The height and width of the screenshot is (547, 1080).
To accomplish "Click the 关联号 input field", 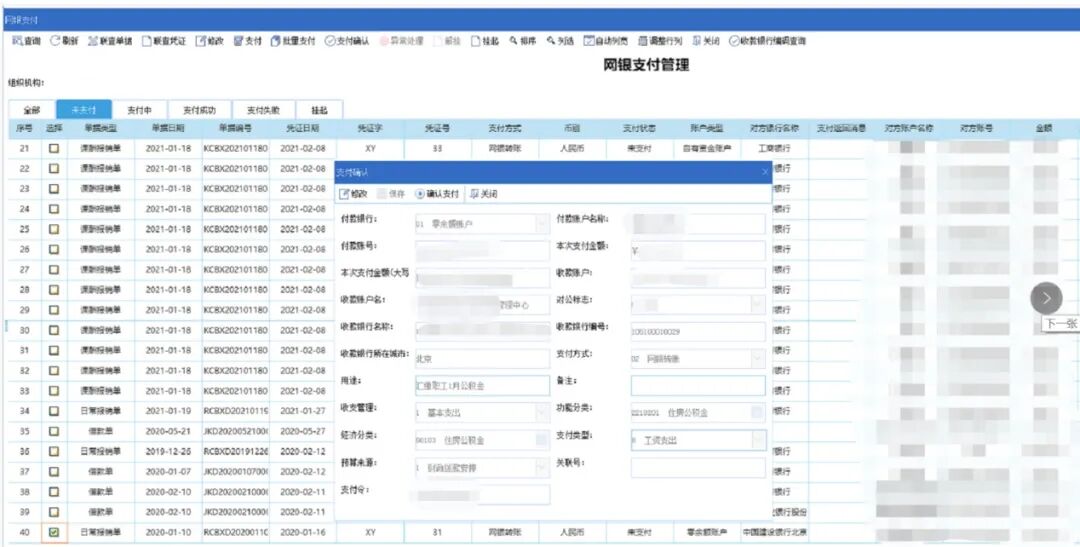I will coord(698,468).
